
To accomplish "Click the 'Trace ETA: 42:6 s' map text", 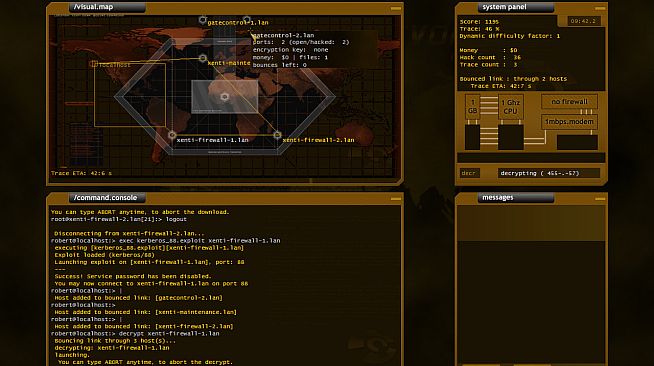I will click(81, 173).
